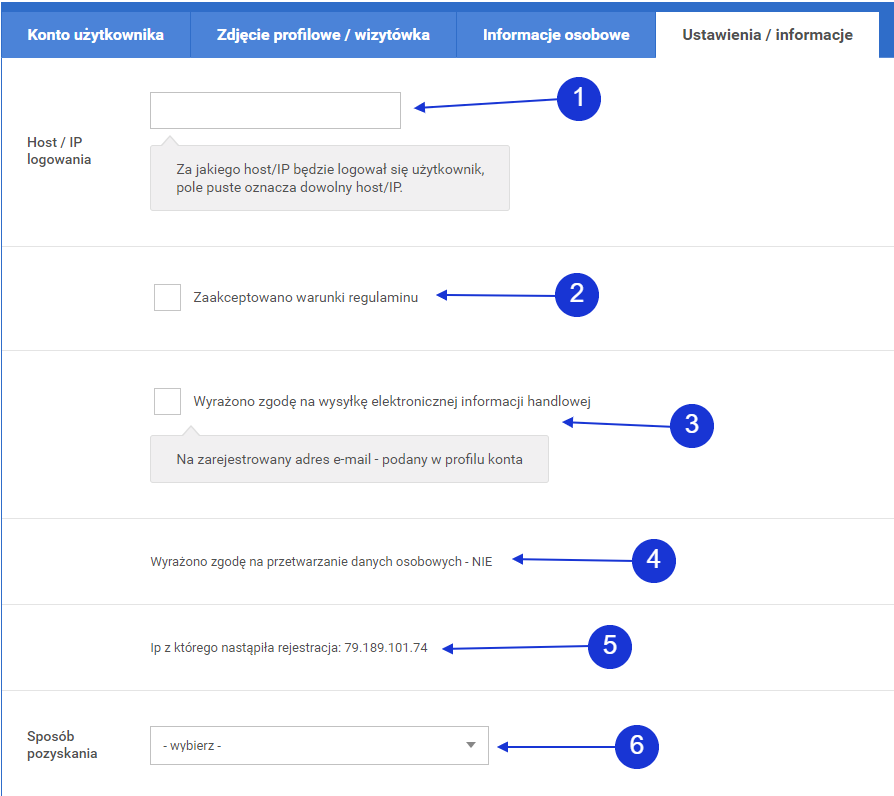Click the 'Sposób pozyskania' field label
This screenshot has height=796, width=894.
62,745
